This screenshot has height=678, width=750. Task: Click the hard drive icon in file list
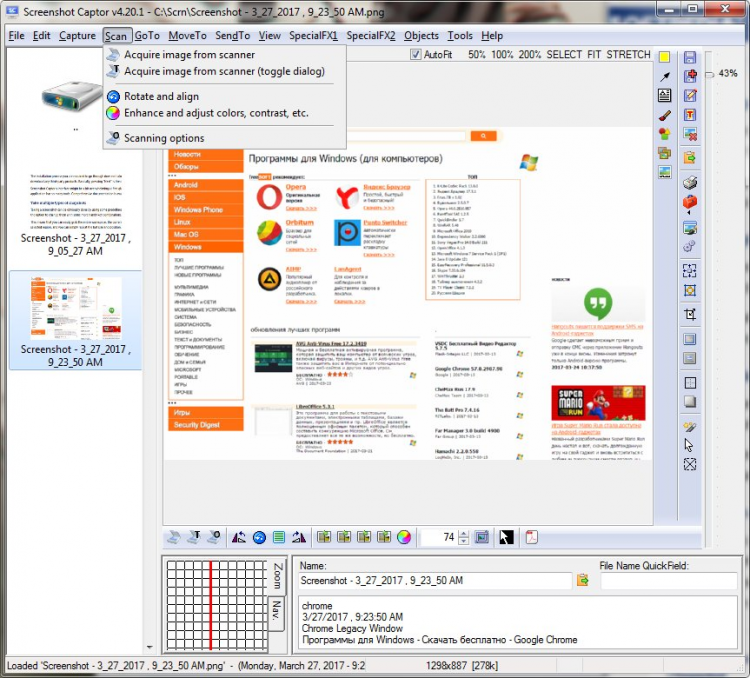coord(72,96)
